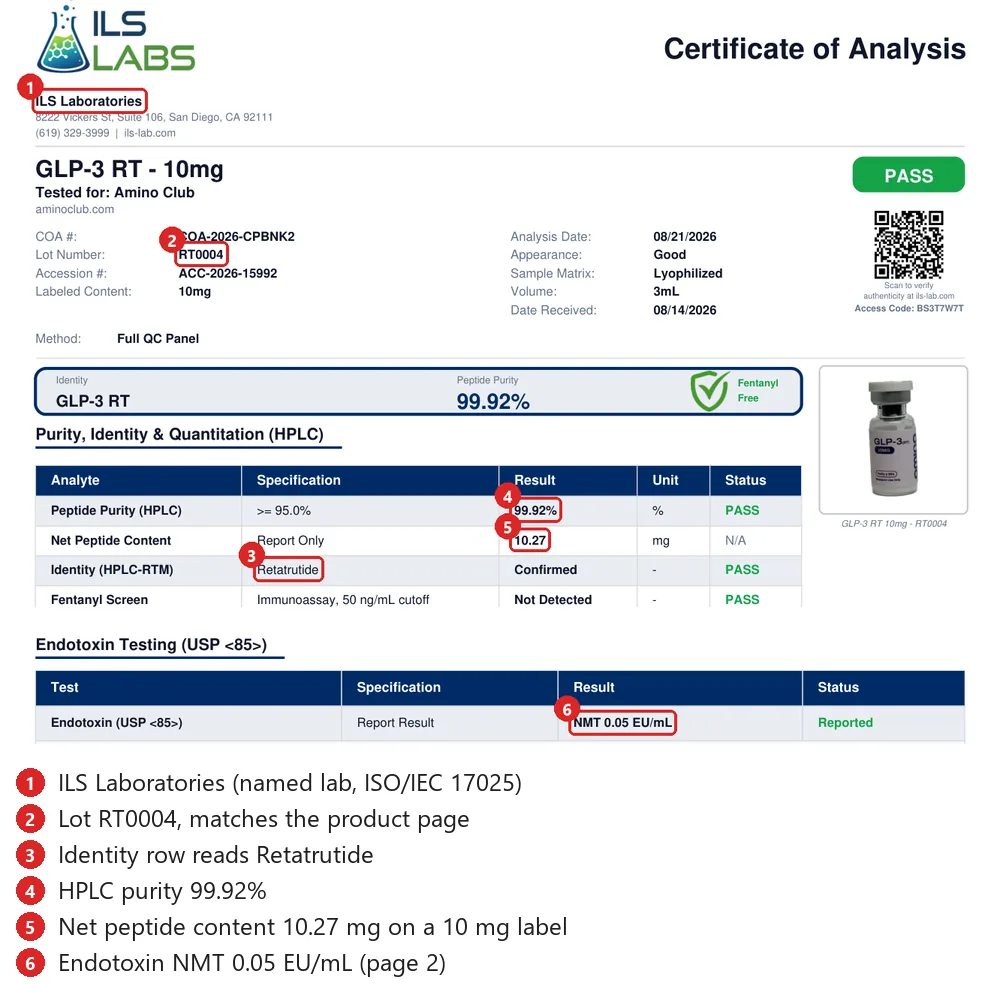Click the green Reported status
The height and width of the screenshot is (1000, 1000).
coord(845,723)
